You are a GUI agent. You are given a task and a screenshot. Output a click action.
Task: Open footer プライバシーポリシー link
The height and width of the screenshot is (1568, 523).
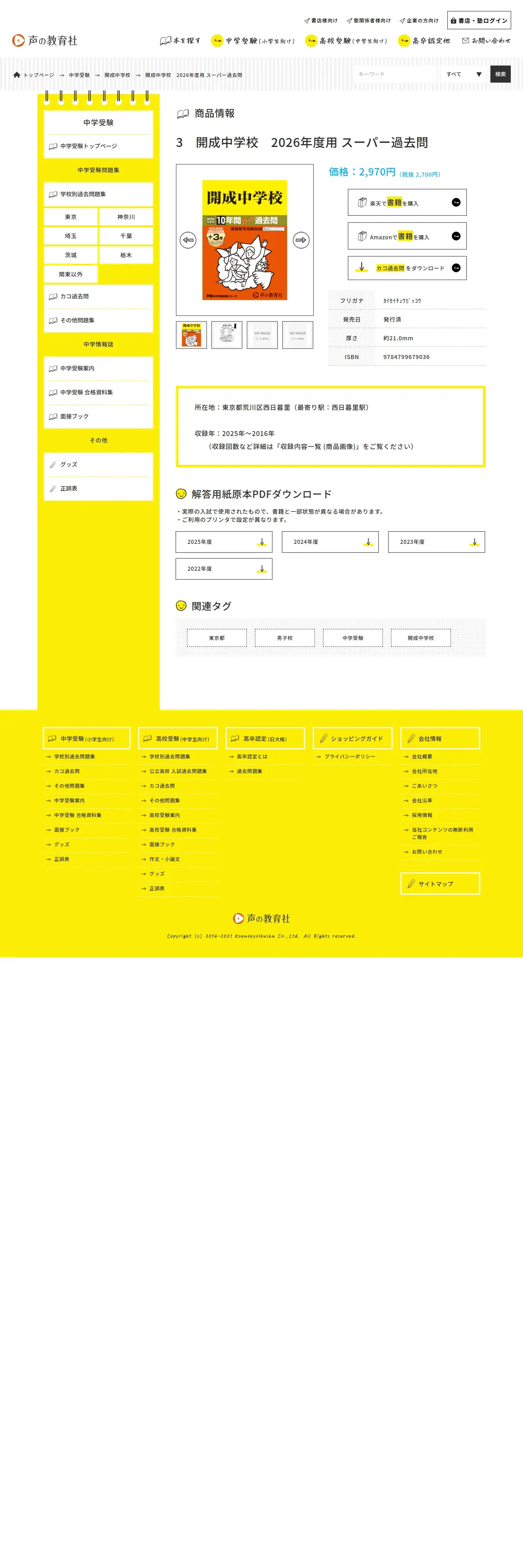tap(349, 757)
